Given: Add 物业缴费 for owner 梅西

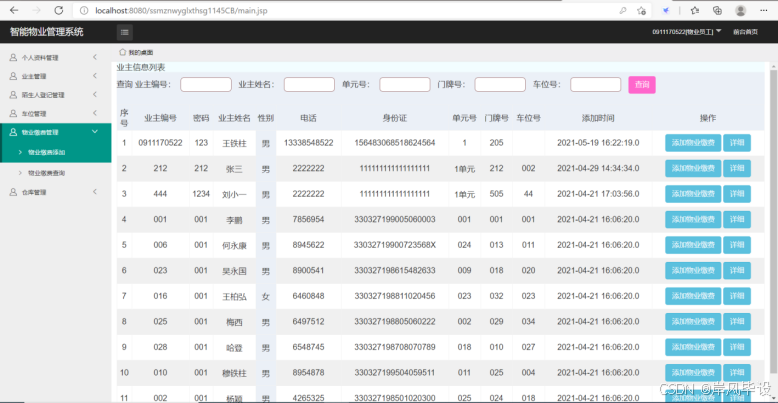Looking at the screenshot, I should pyautogui.click(x=693, y=322).
